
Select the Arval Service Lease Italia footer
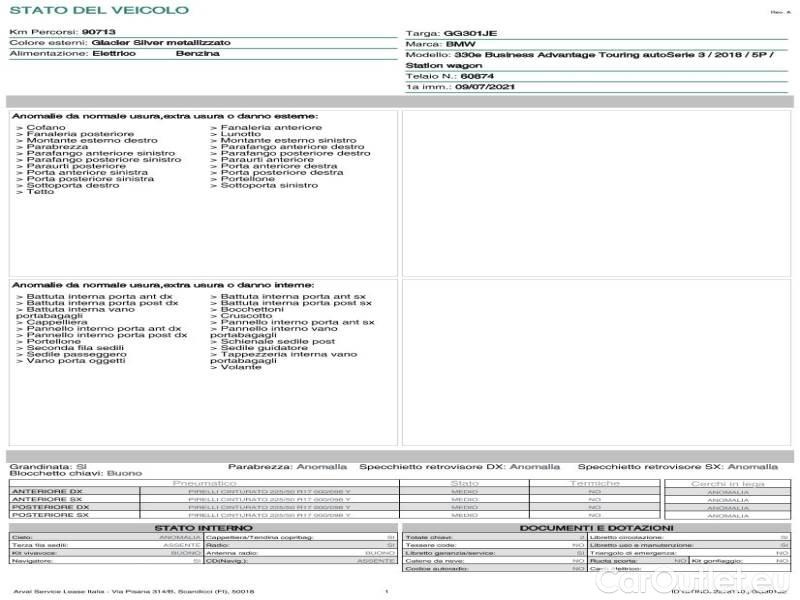tap(134, 592)
